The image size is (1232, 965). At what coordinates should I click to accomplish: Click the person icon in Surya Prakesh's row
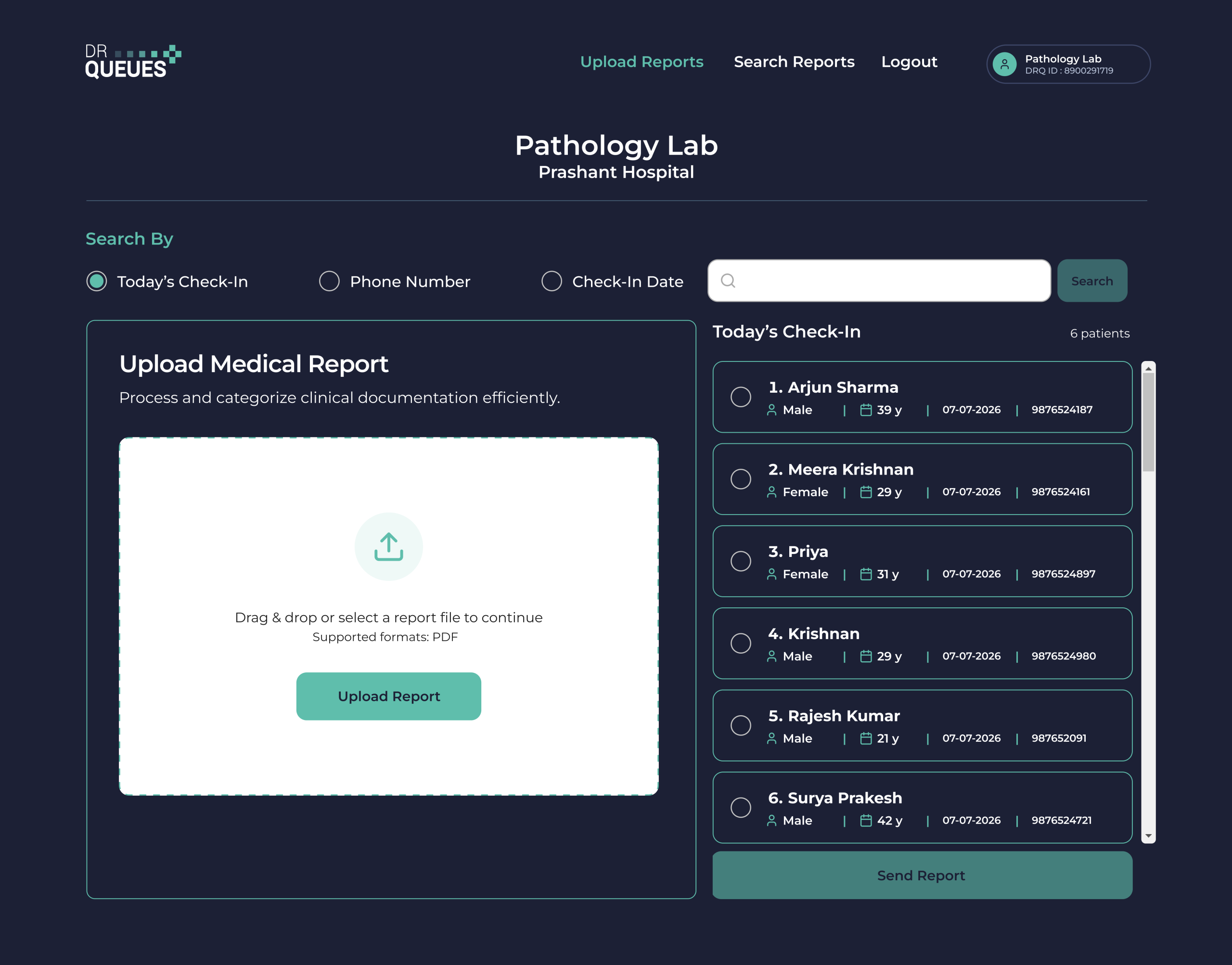771,820
